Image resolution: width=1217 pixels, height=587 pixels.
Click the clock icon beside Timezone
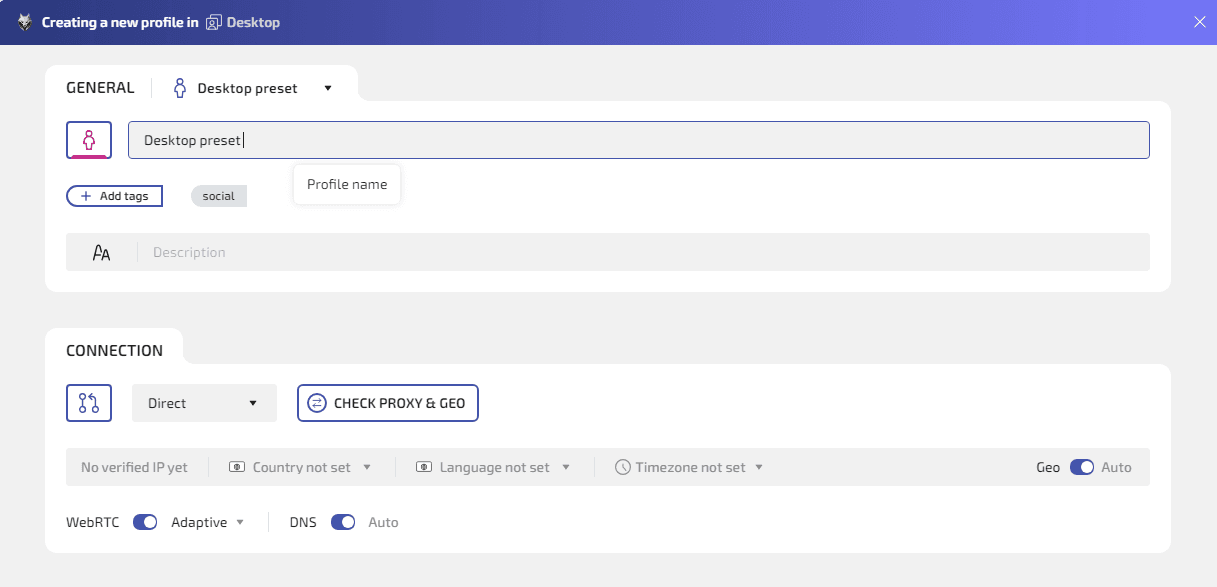coord(622,467)
